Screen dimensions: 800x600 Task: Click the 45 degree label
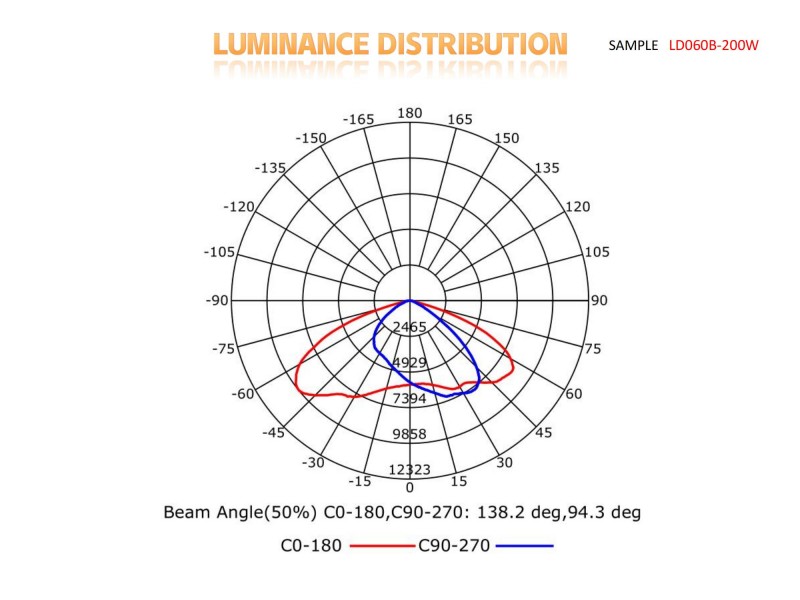[543, 433]
